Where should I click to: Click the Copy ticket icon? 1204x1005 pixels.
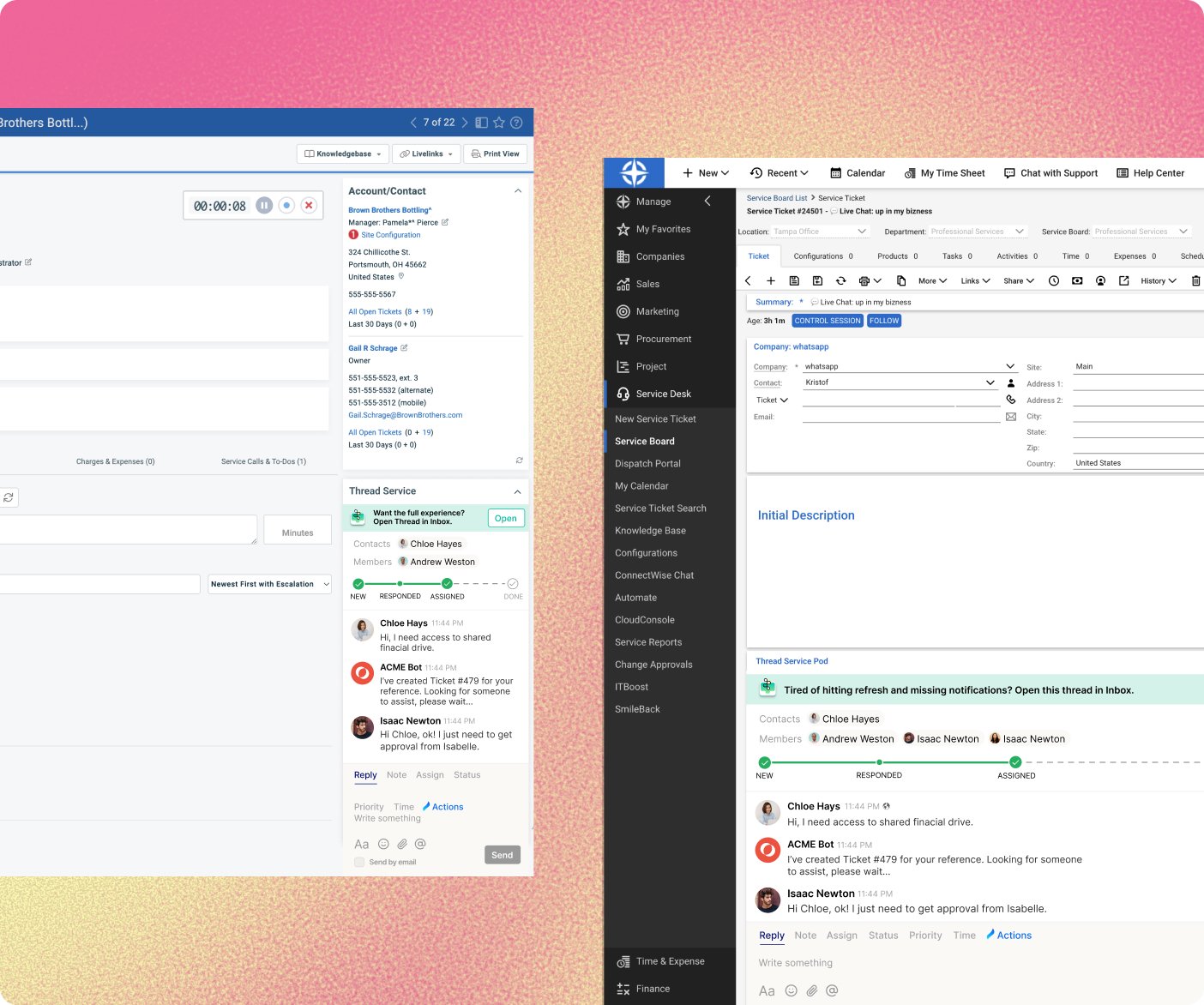pyautogui.click(x=900, y=280)
